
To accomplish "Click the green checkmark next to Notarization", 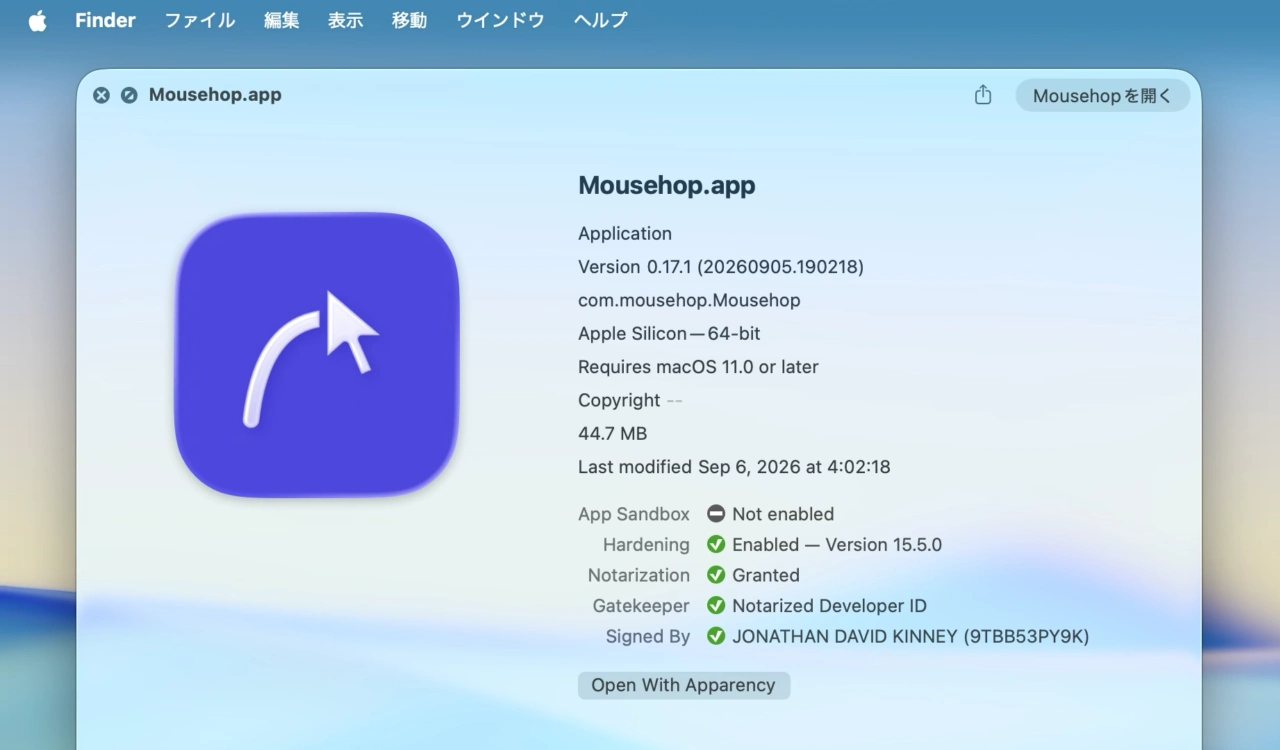I will pos(716,575).
